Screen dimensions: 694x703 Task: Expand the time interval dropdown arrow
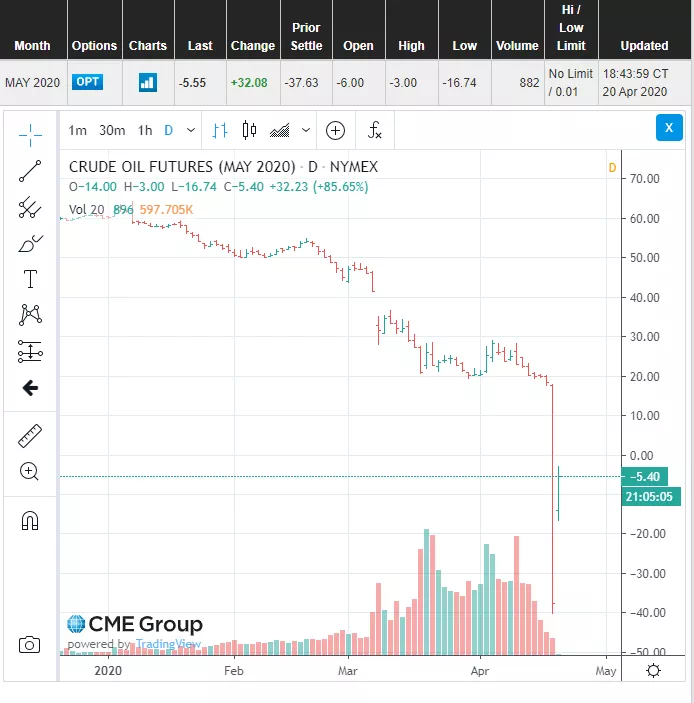pyautogui.click(x=191, y=130)
